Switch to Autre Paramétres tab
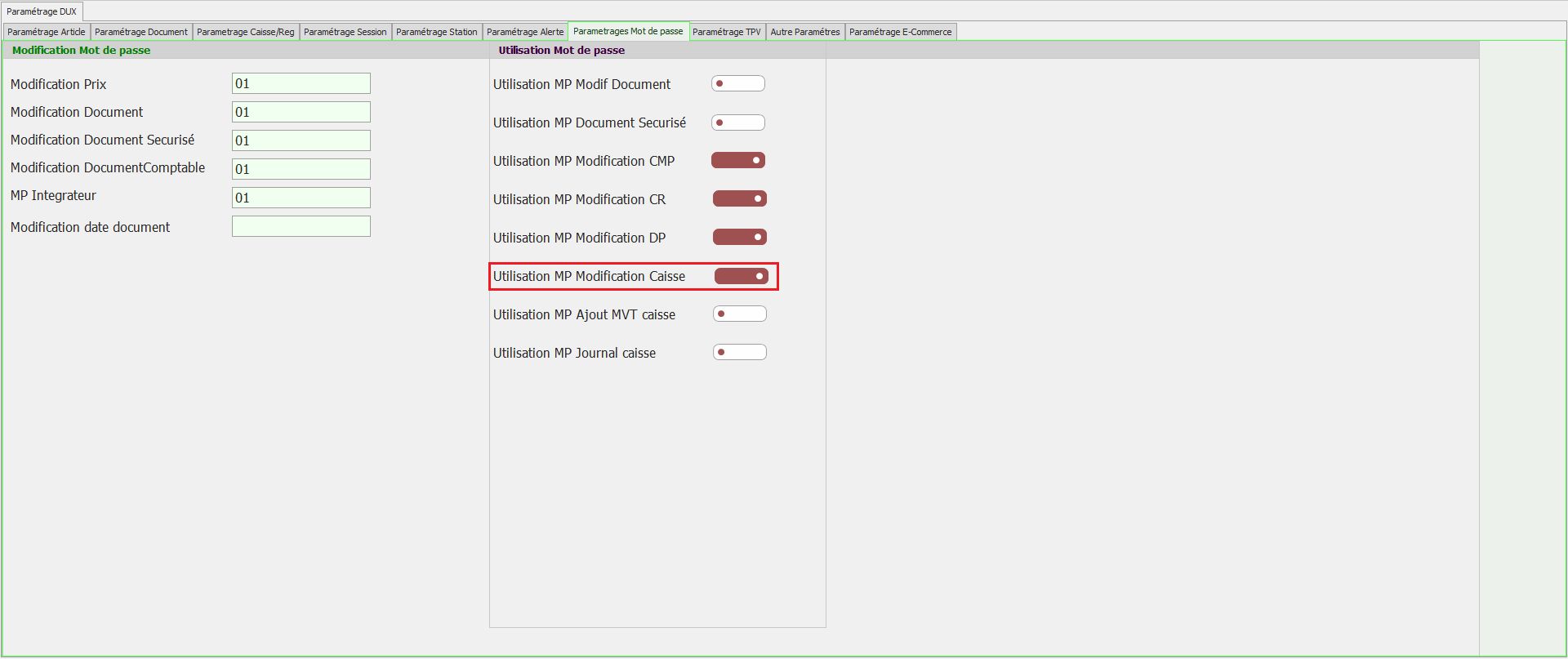The height and width of the screenshot is (659, 1568). click(x=805, y=32)
